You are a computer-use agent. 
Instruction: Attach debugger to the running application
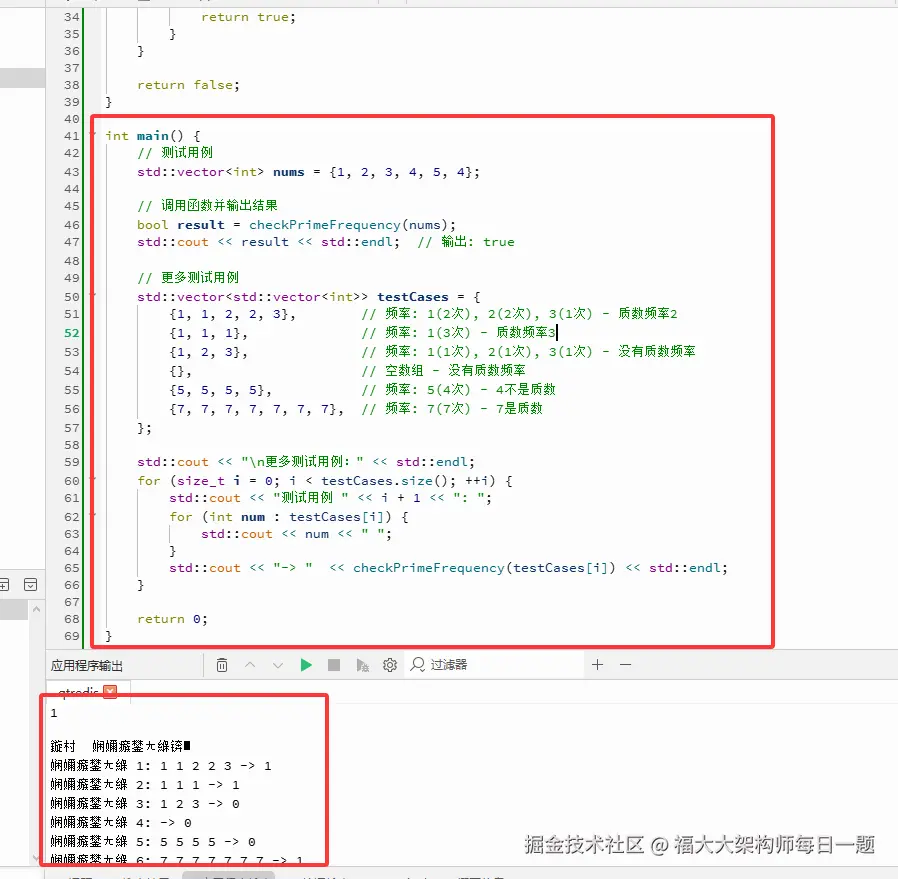pos(362,665)
